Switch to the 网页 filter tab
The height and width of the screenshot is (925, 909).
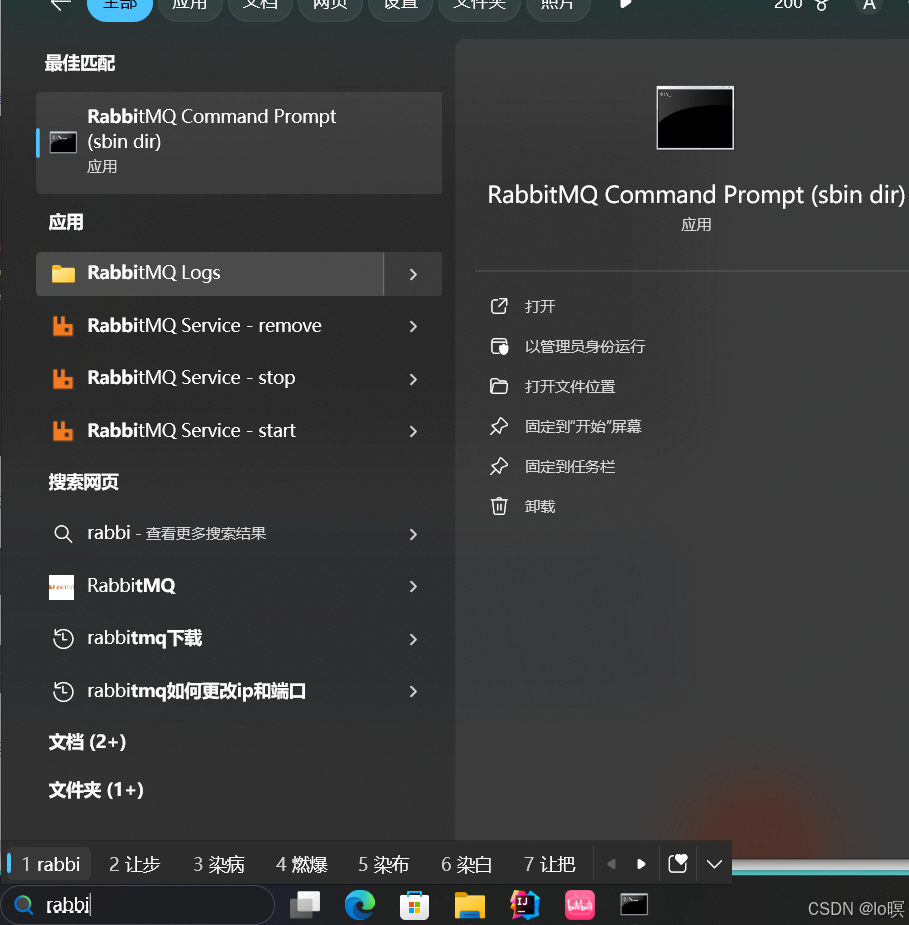click(x=330, y=6)
